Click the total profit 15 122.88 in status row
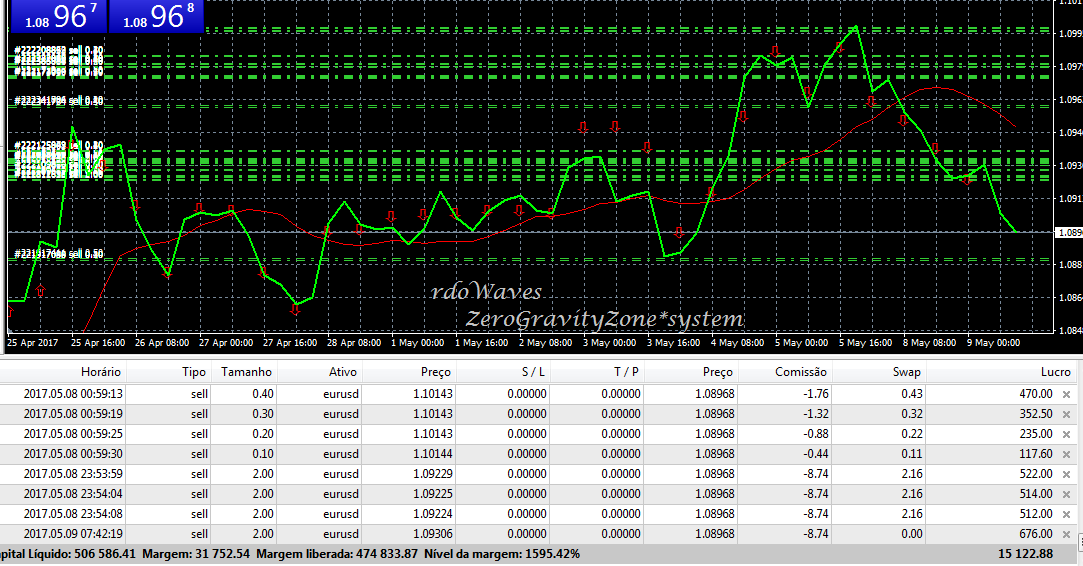This screenshot has width=1083, height=566. 1026,554
